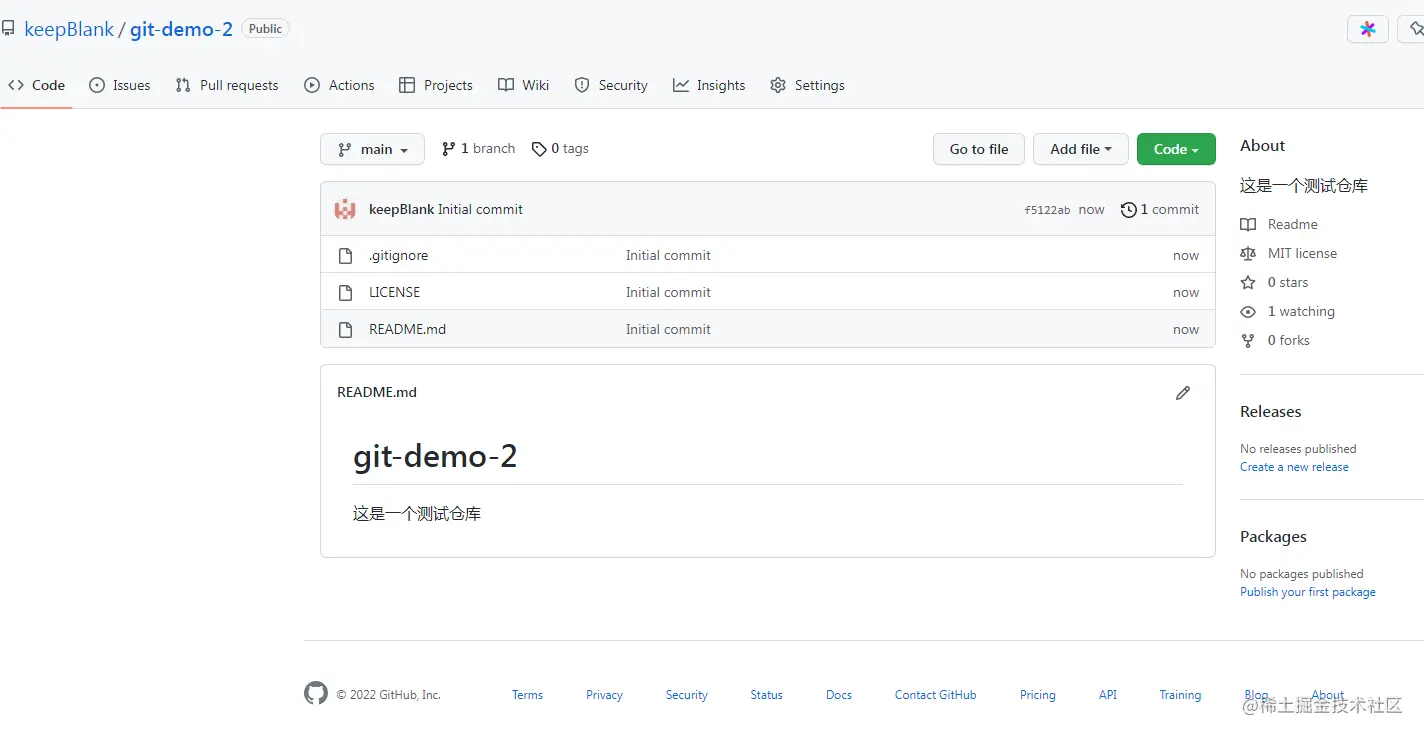Image resolution: width=1424 pixels, height=737 pixels.
Task: Go to the Actions tab
Action: coord(340,85)
